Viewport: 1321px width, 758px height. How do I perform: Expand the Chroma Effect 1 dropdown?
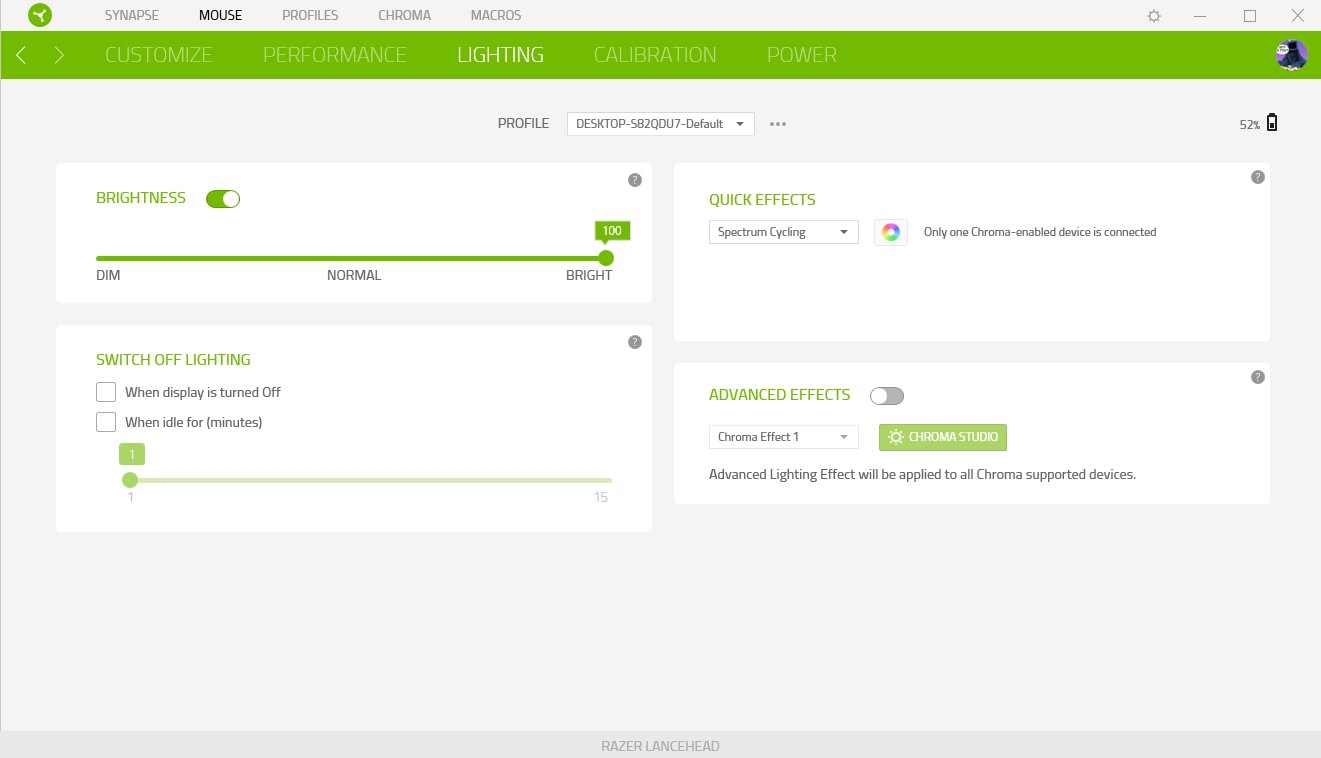click(x=783, y=437)
